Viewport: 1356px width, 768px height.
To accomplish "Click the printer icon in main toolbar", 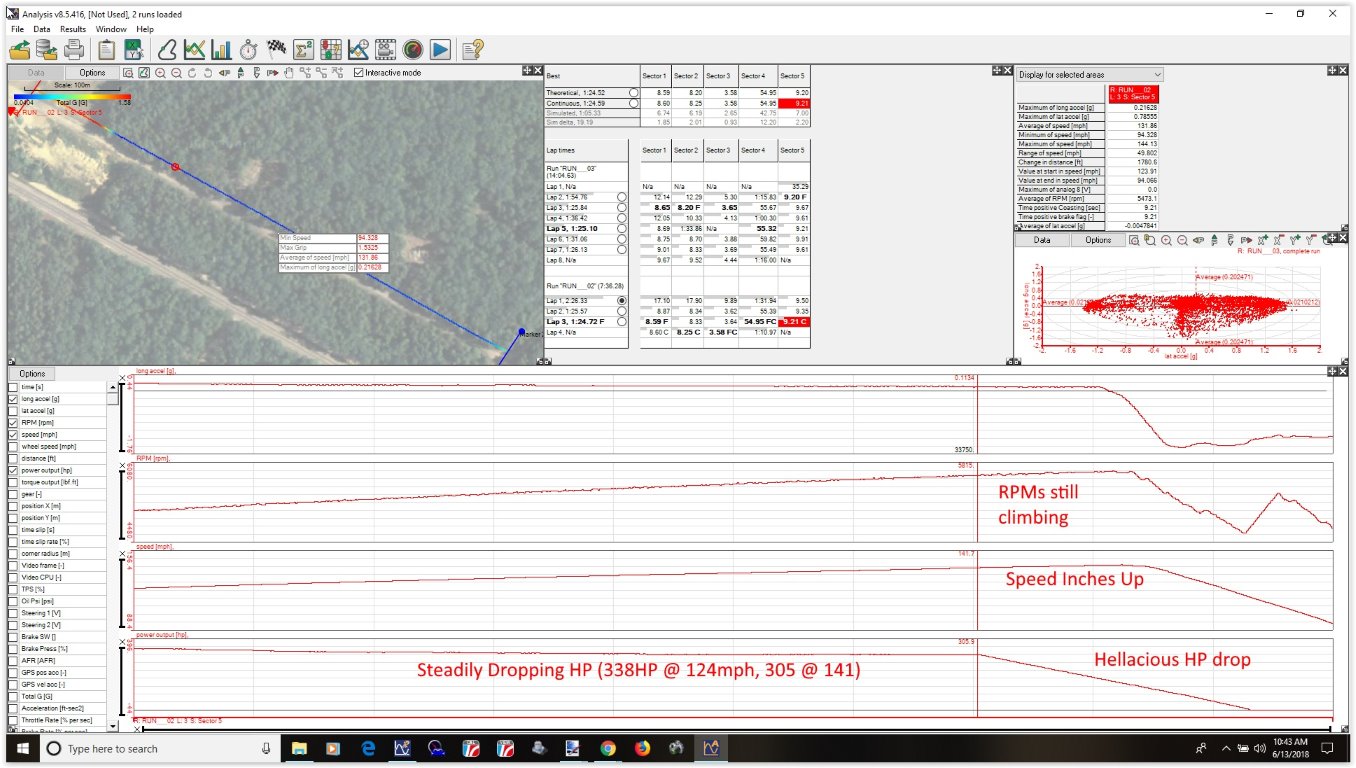I will point(73,49).
